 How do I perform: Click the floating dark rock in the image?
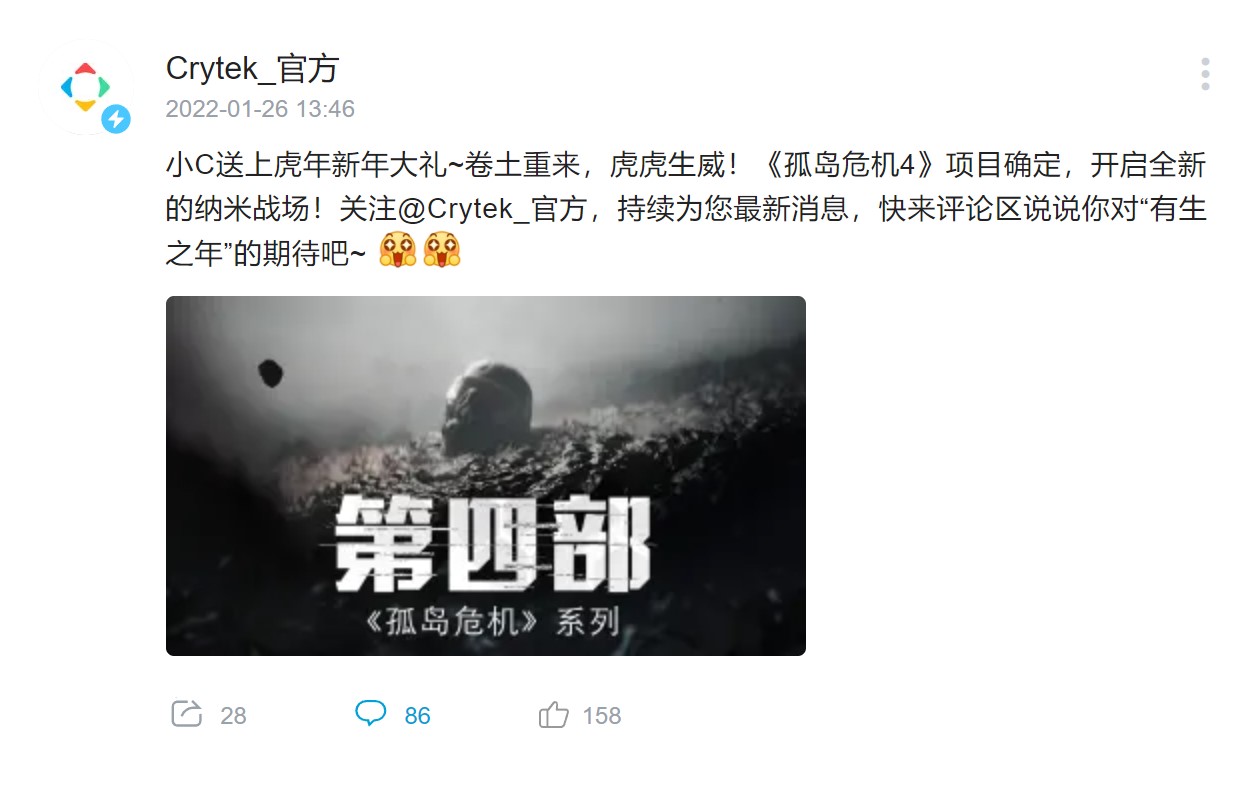pos(270,373)
